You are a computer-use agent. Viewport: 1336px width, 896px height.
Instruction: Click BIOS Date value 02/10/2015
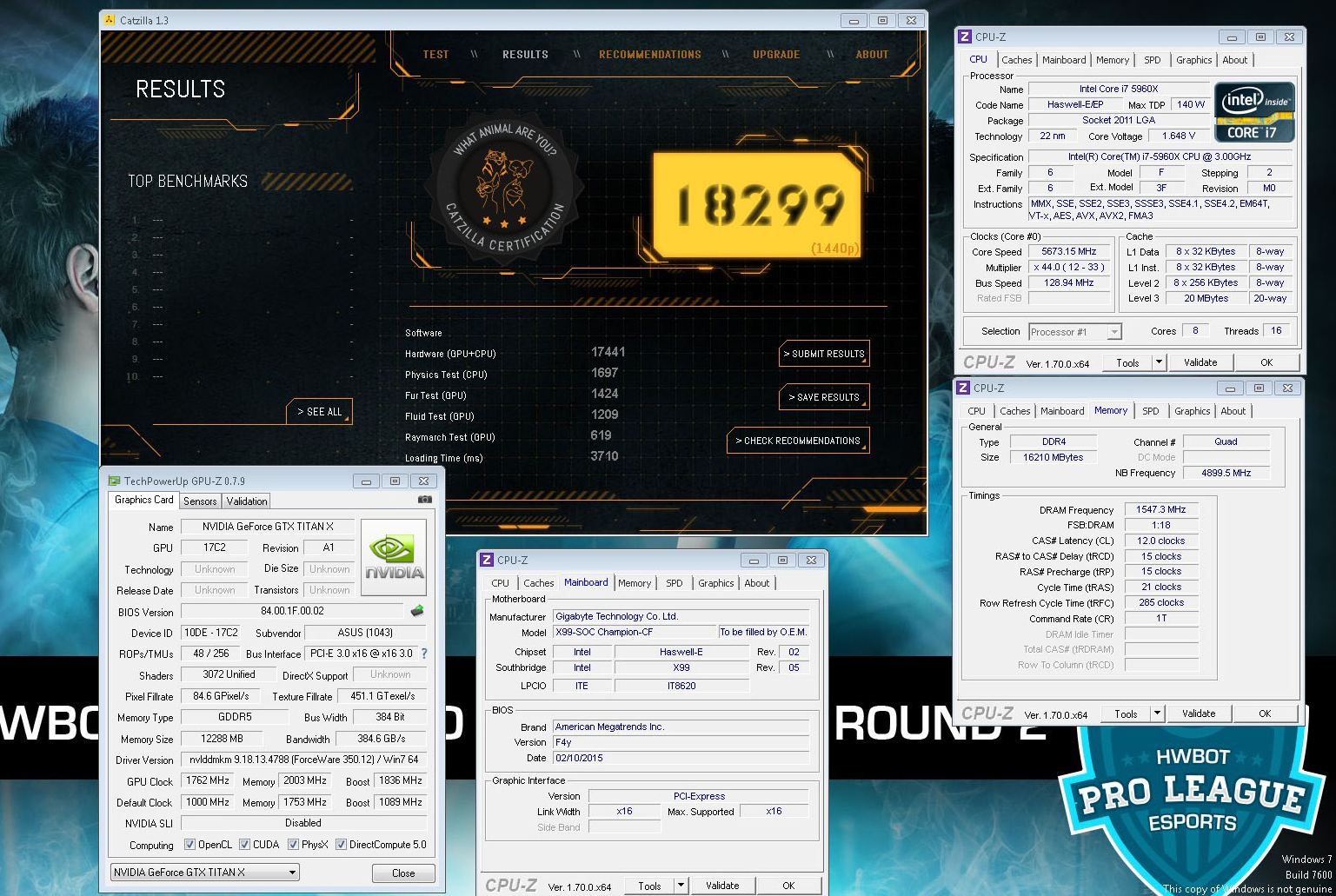pos(681,758)
